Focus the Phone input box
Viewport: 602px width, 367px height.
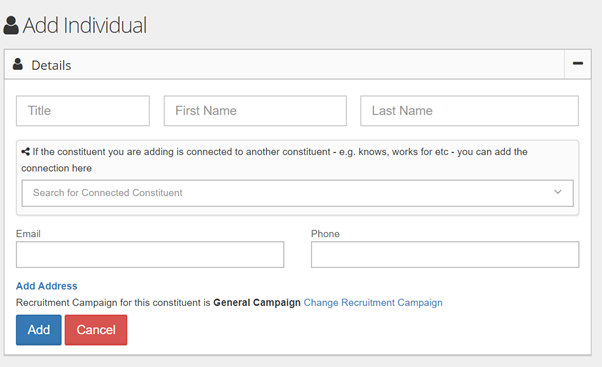pyautogui.click(x=445, y=255)
